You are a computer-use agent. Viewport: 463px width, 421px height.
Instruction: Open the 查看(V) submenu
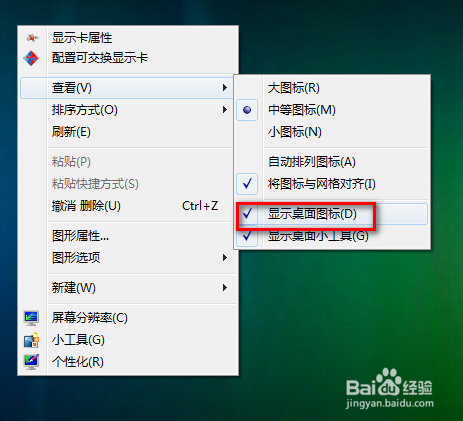pos(127,88)
